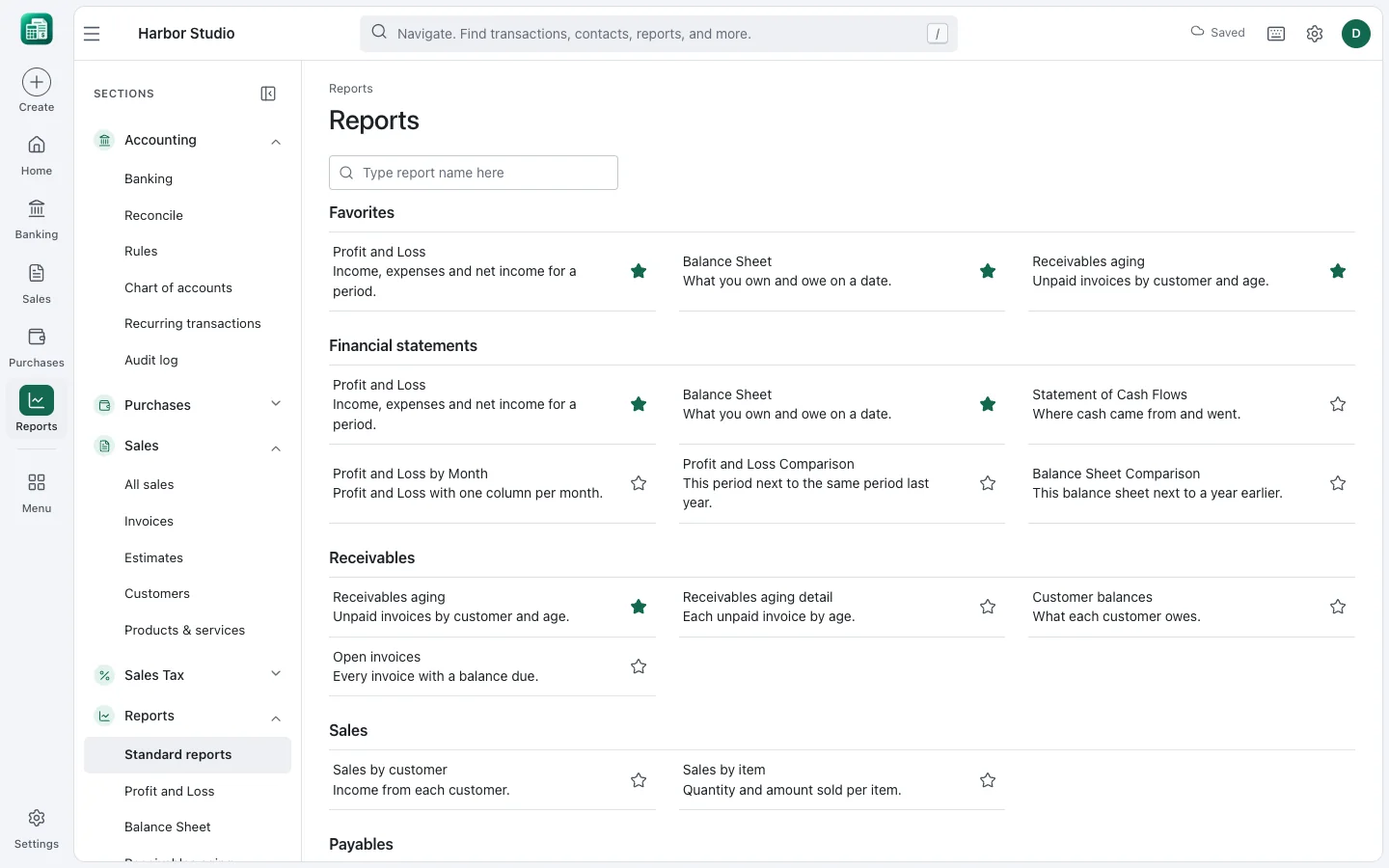Screen dimensions: 1389x868
Task: Collapse the Reports section
Action: [276, 718]
